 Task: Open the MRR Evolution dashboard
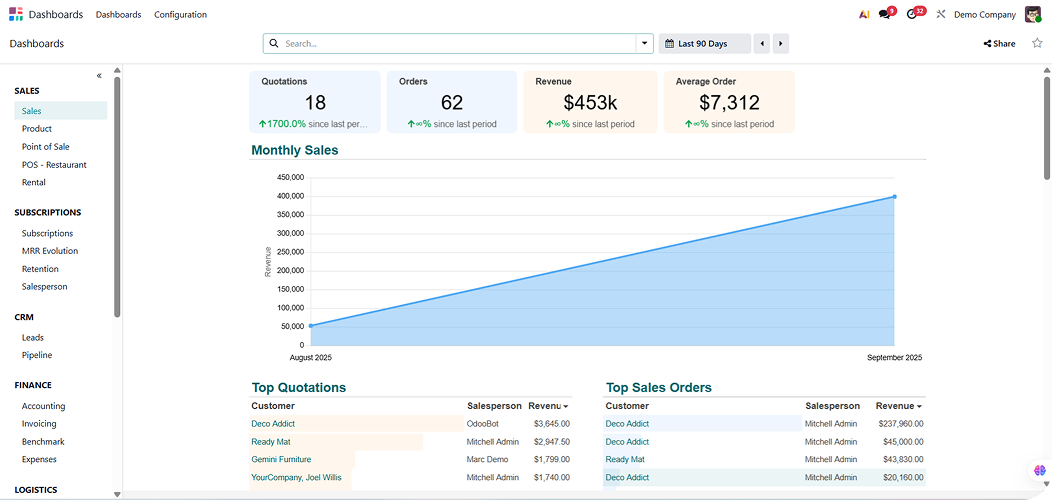click(x=50, y=251)
